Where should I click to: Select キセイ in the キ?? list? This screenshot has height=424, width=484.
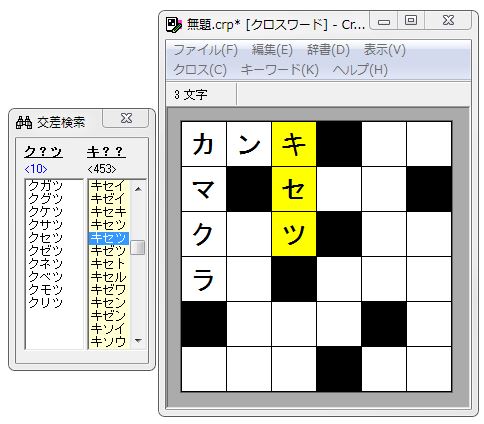click(108, 186)
